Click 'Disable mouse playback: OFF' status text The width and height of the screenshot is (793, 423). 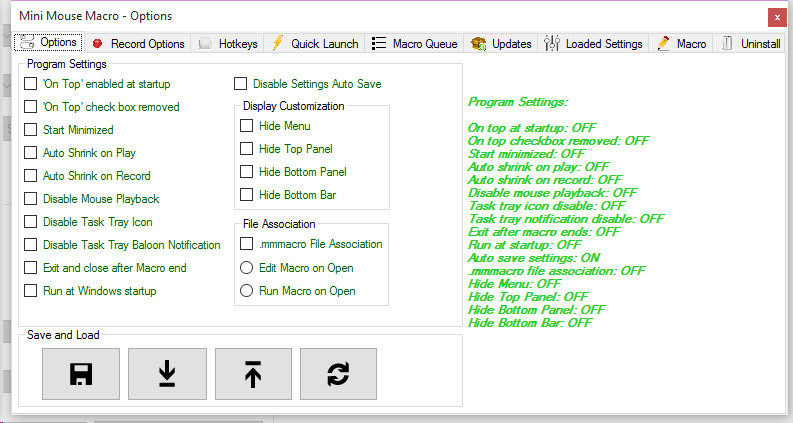553,193
